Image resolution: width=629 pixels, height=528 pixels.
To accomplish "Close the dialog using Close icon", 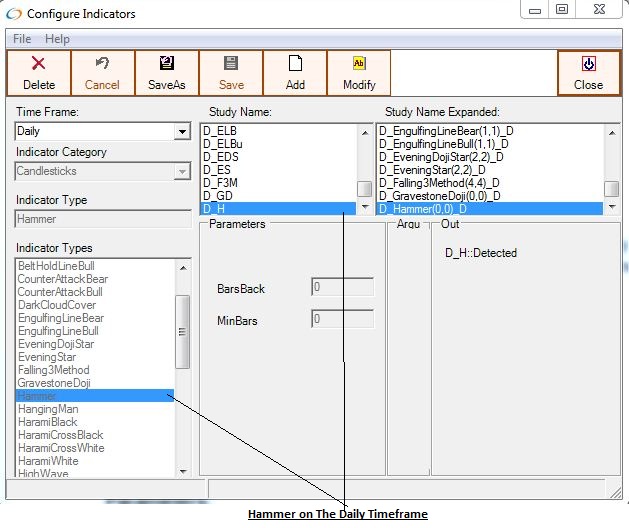I will coord(588,64).
